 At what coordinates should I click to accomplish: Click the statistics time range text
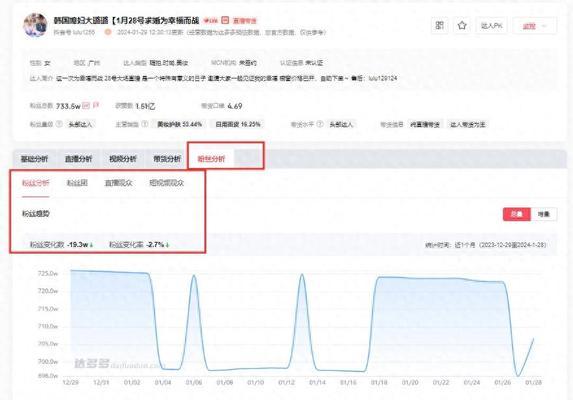(486, 245)
